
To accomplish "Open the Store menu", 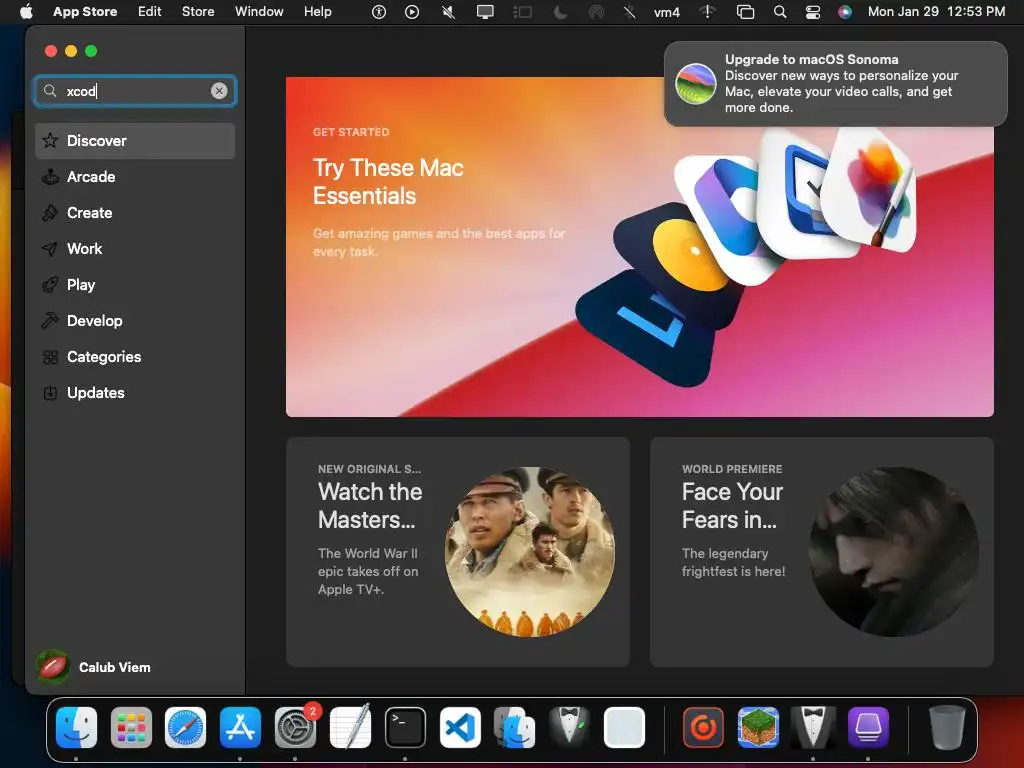I will 198,12.
